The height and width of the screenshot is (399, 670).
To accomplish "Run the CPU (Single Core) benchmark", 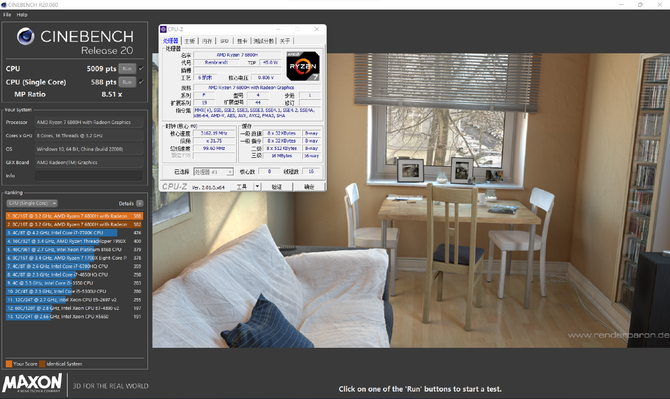I will pyautogui.click(x=127, y=82).
